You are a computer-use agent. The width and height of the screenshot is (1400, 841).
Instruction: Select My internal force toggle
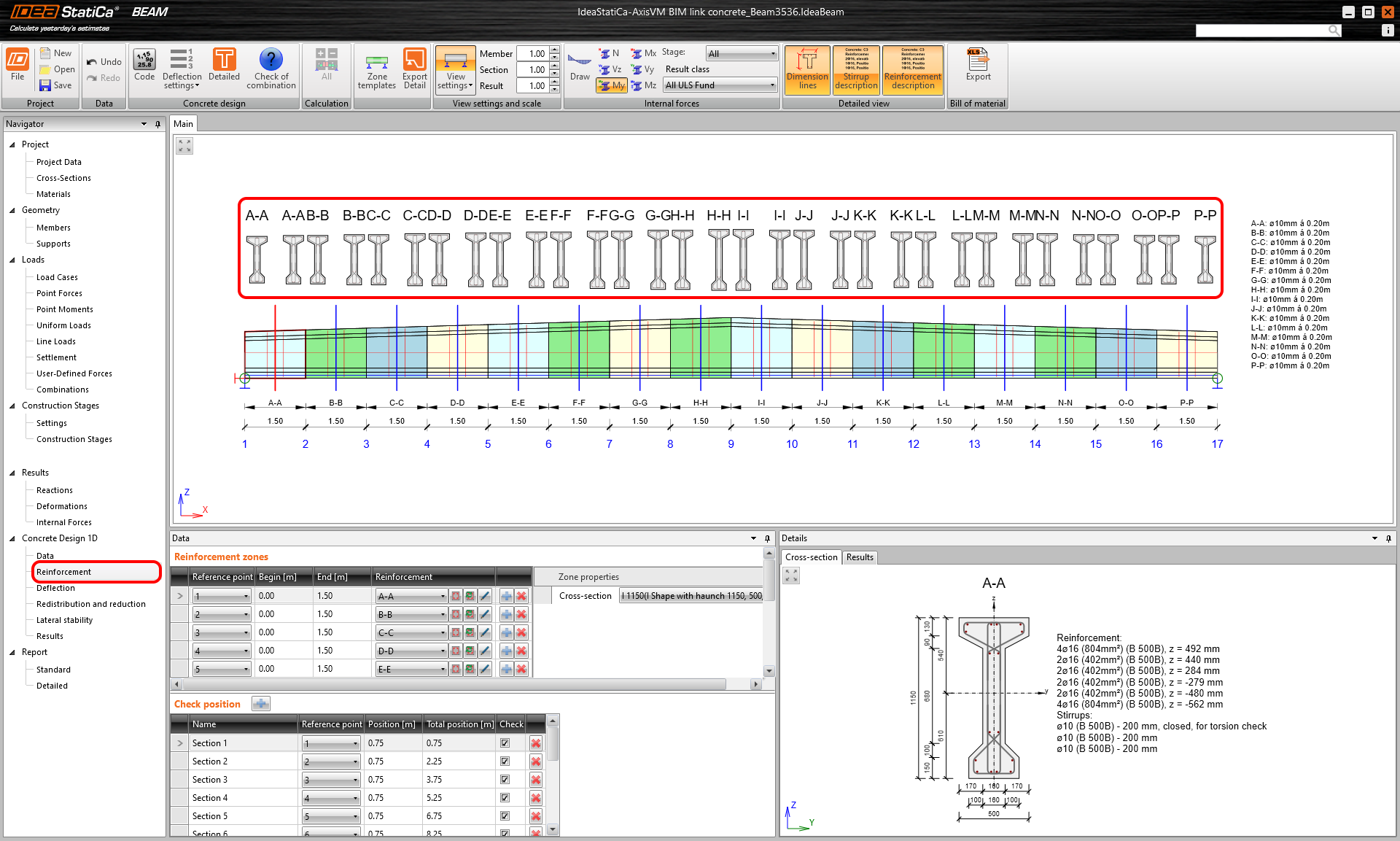pyautogui.click(x=612, y=85)
